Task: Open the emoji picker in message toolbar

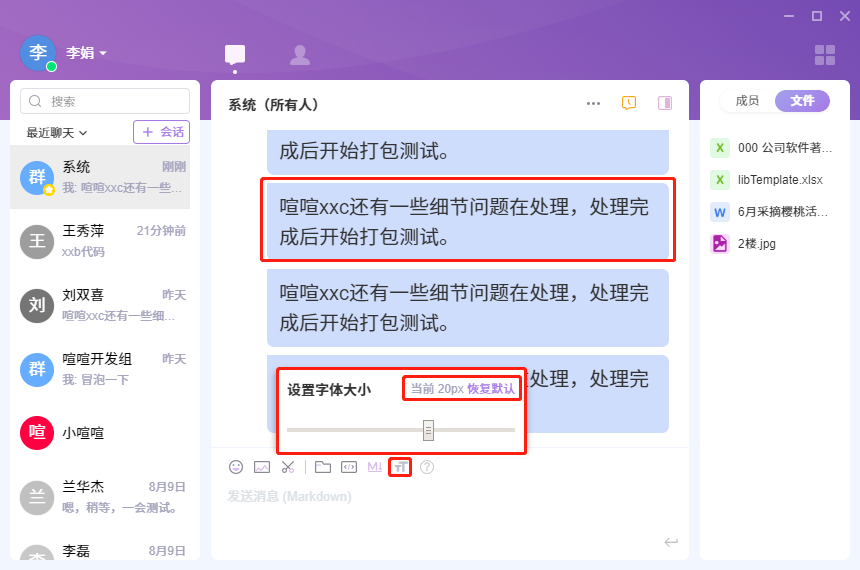Action: tap(236, 467)
